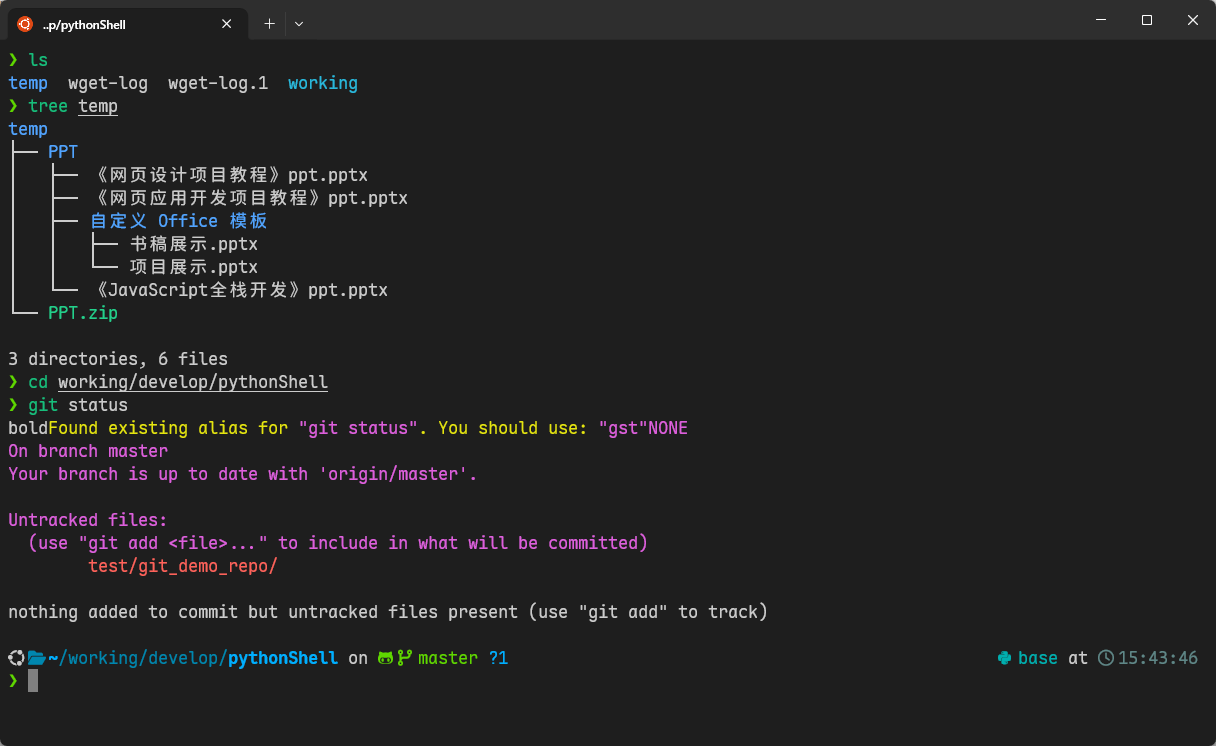Click the Ubuntu icon in the tab
This screenshot has height=746, width=1216.
tap(25, 23)
